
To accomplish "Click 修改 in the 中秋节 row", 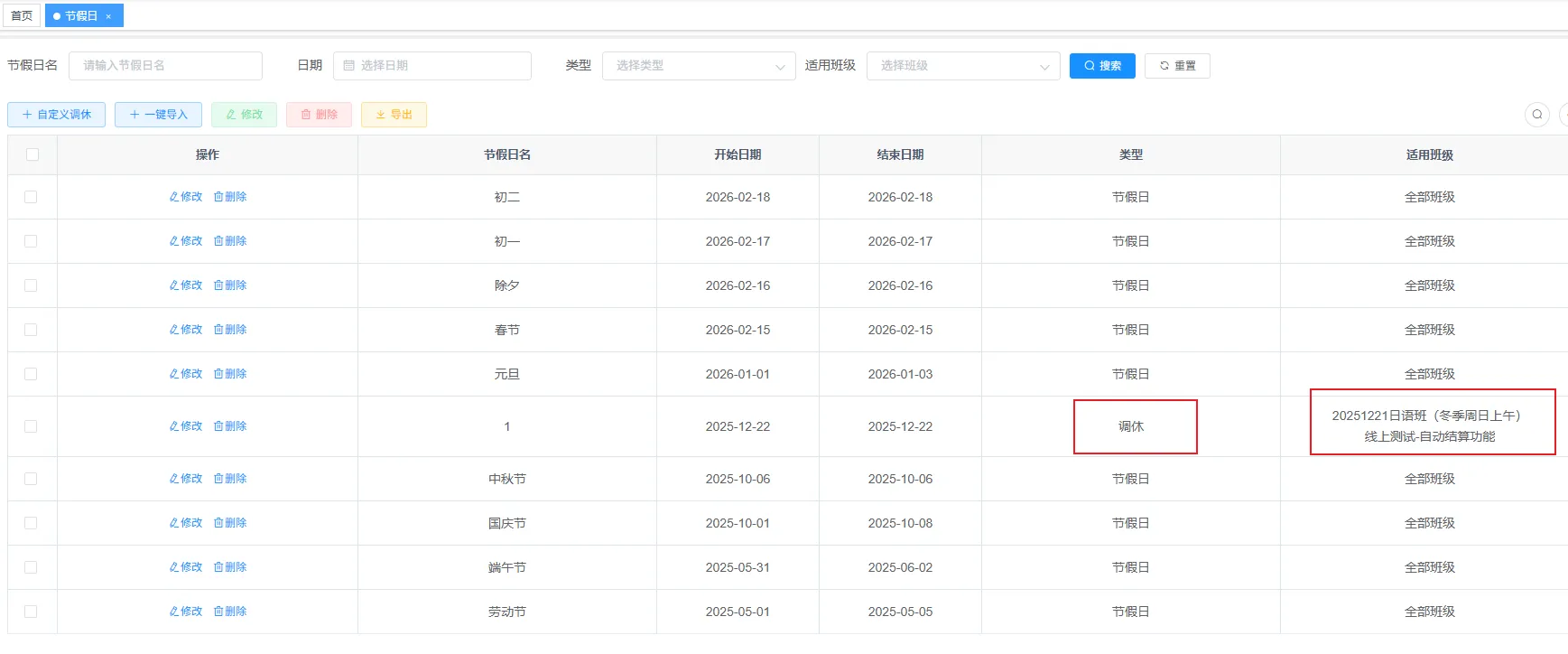I will tap(186, 479).
